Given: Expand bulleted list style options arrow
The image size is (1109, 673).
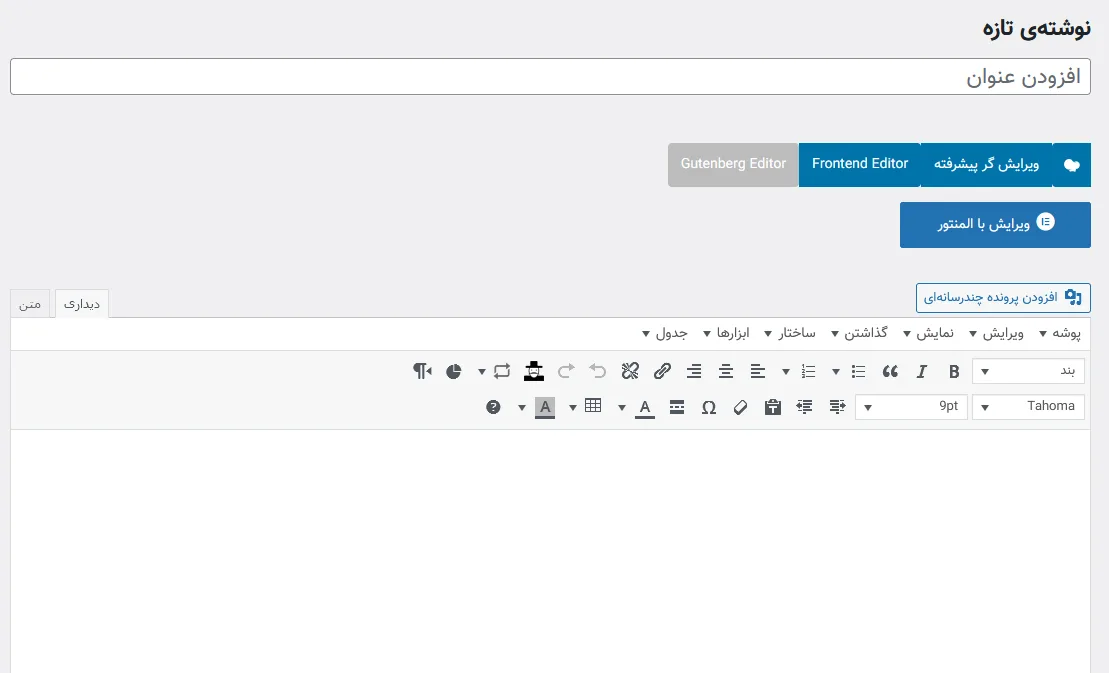Looking at the screenshot, I should 836,371.
